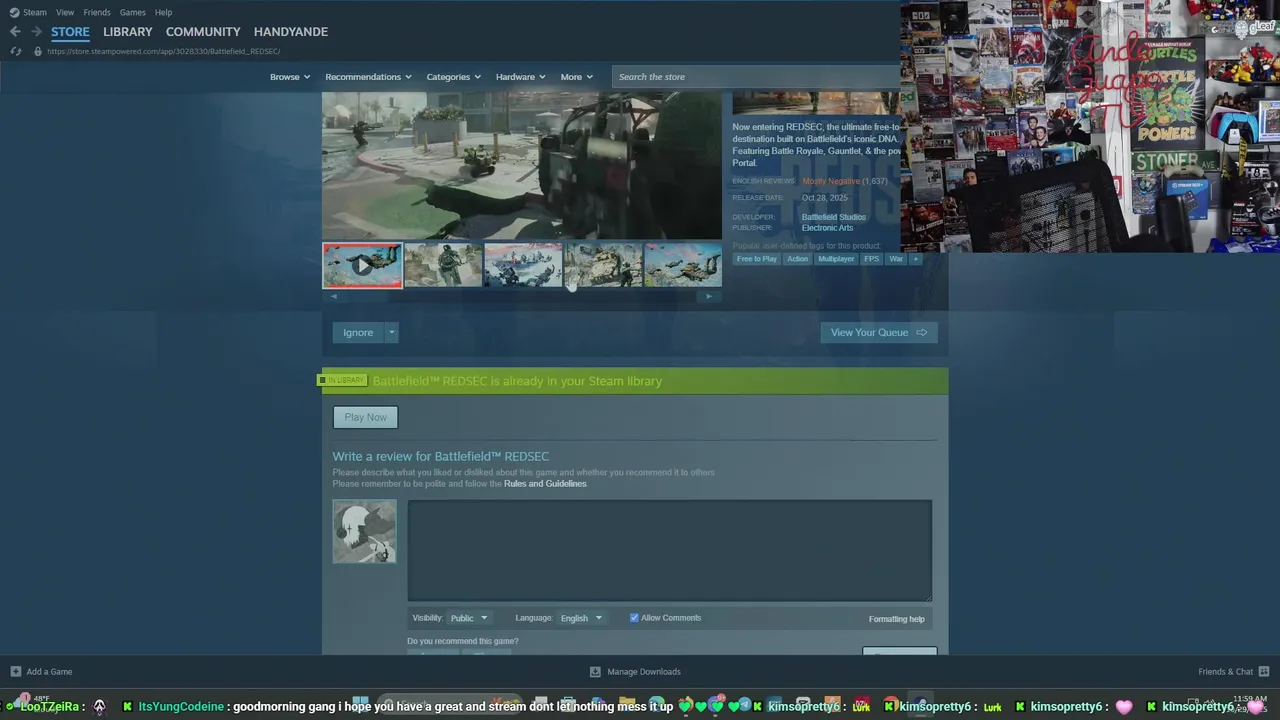Click the Add a Game label

(49, 672)
